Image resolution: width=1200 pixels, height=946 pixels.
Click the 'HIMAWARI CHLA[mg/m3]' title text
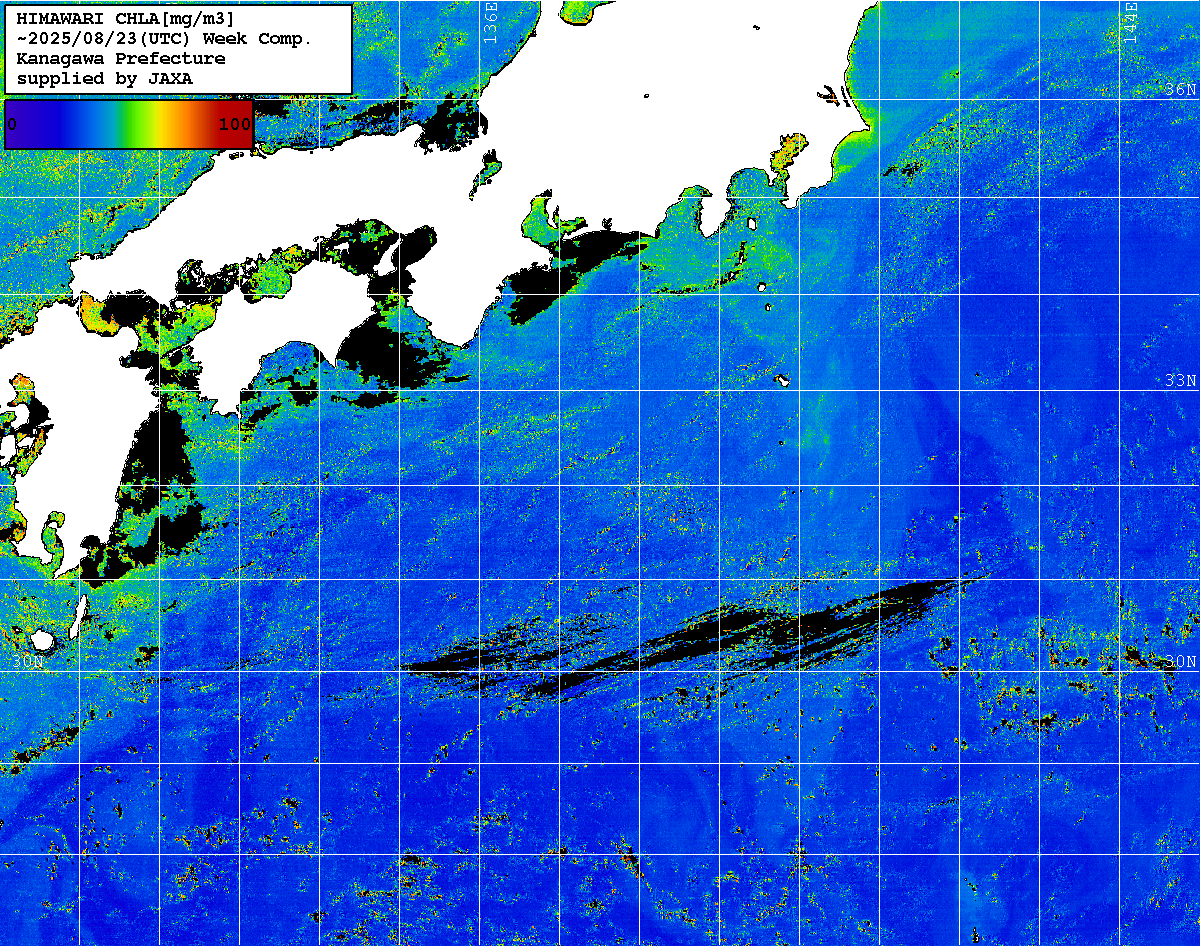click(x=126, y=19)
